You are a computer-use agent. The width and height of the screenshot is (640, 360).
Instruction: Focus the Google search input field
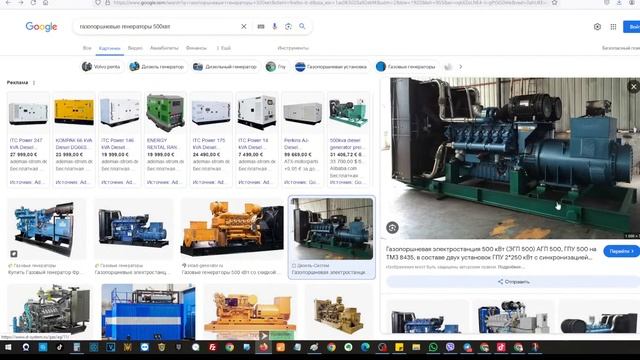[x=157, y=27]
